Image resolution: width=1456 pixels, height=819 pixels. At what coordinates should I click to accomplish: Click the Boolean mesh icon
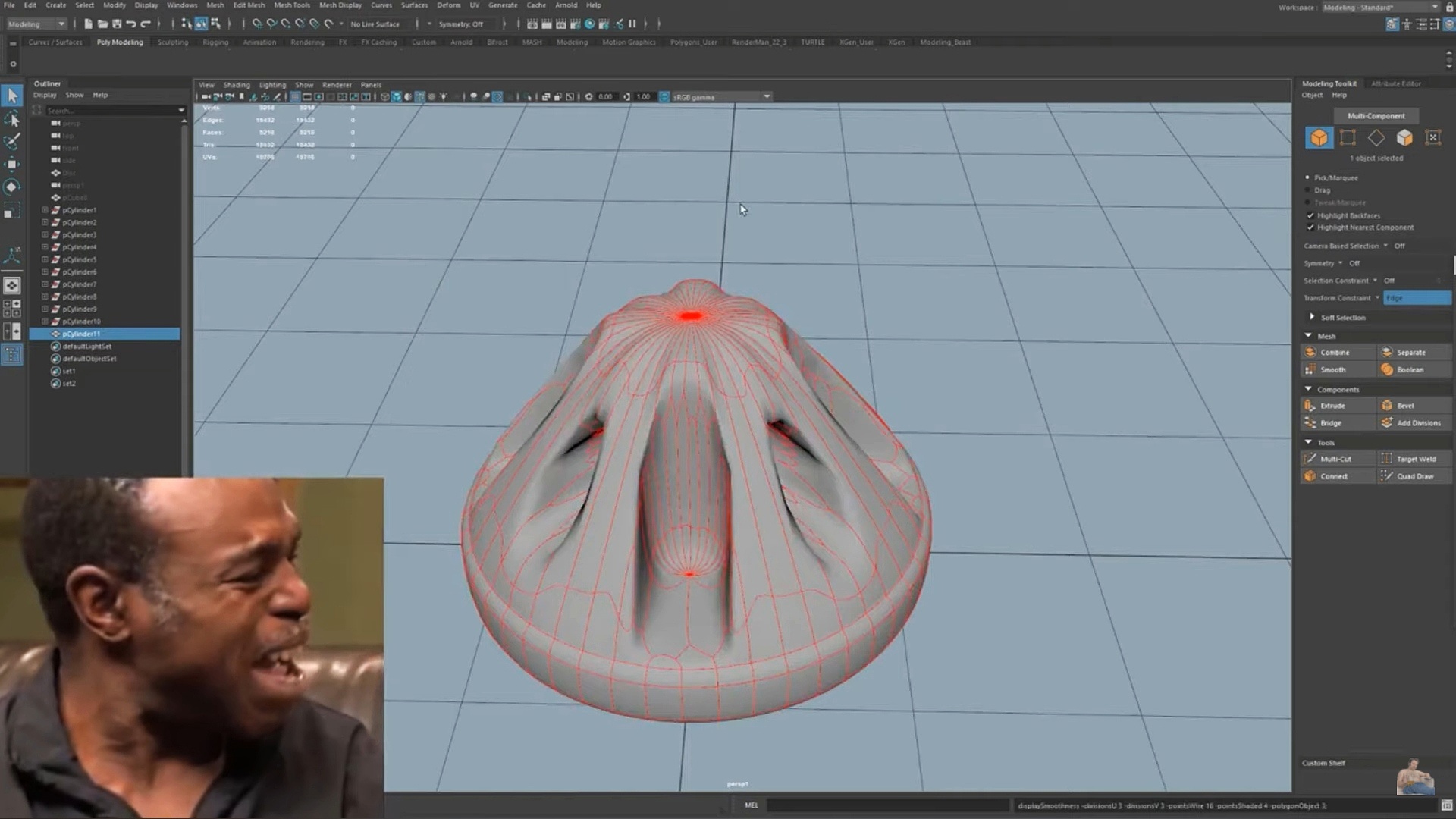coord(1387,370)
